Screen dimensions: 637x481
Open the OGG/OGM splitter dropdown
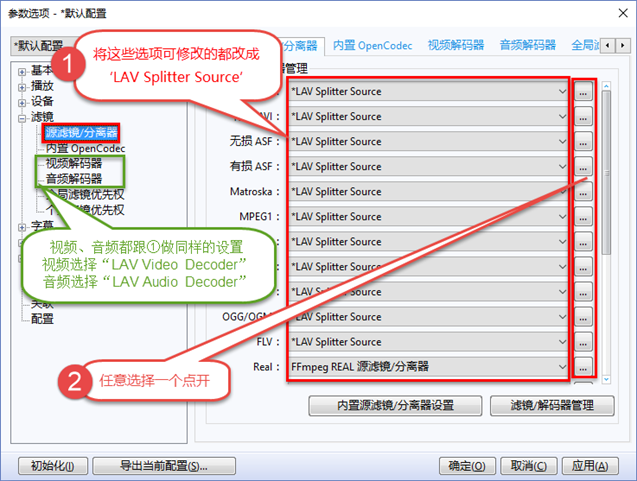coord(428,317)
